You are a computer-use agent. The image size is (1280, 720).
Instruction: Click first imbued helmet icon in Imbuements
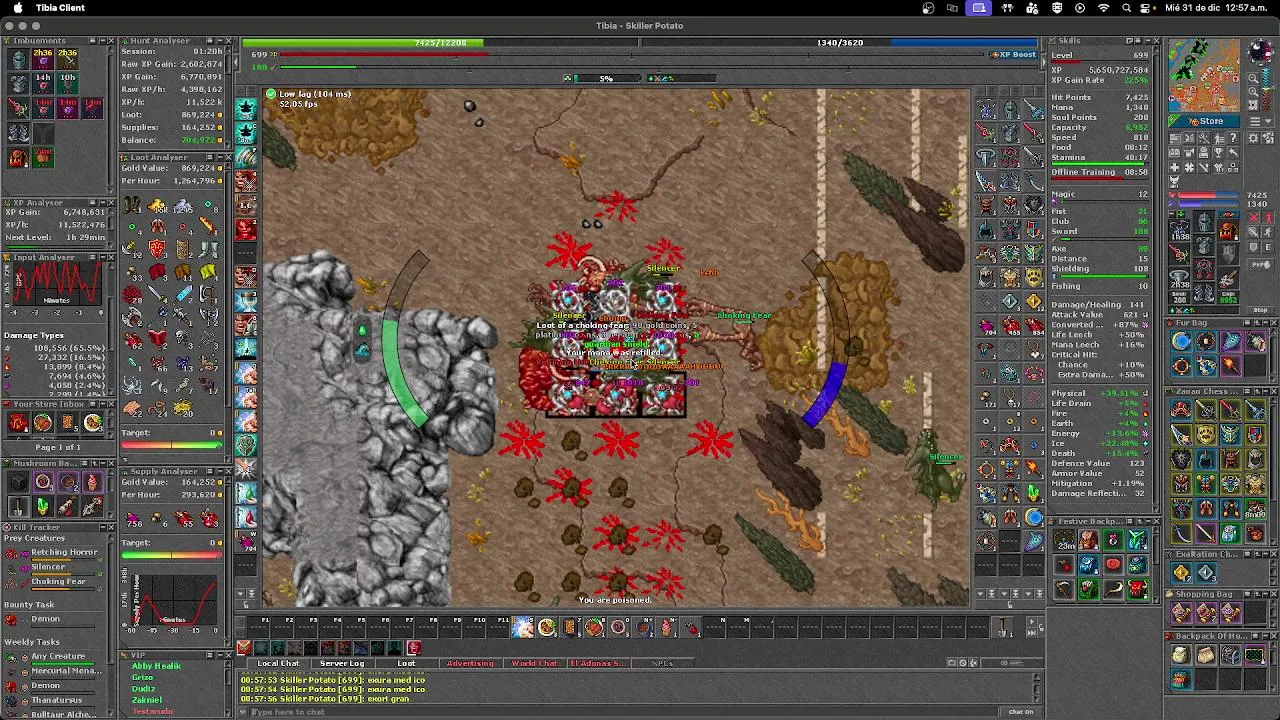tap(18, 59)
